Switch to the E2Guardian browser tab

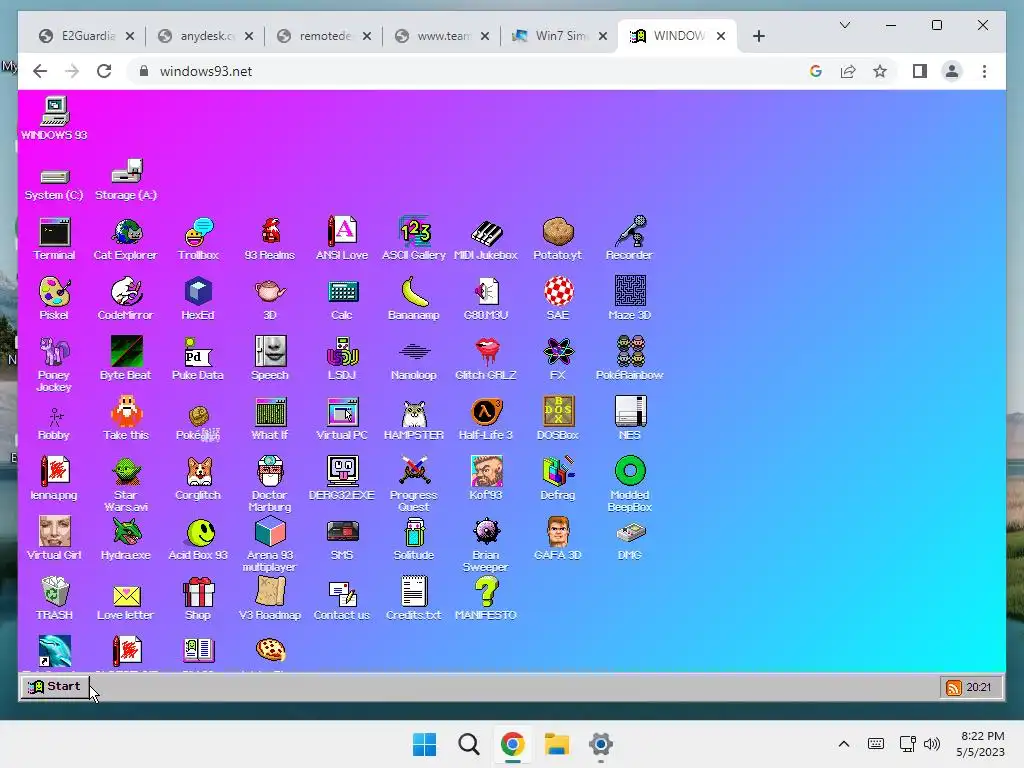point(86,36)
